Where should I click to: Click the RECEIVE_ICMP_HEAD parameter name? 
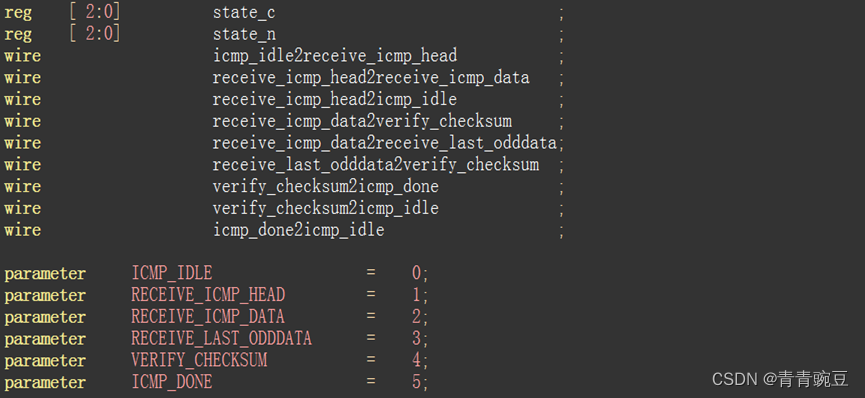(208, 295)
